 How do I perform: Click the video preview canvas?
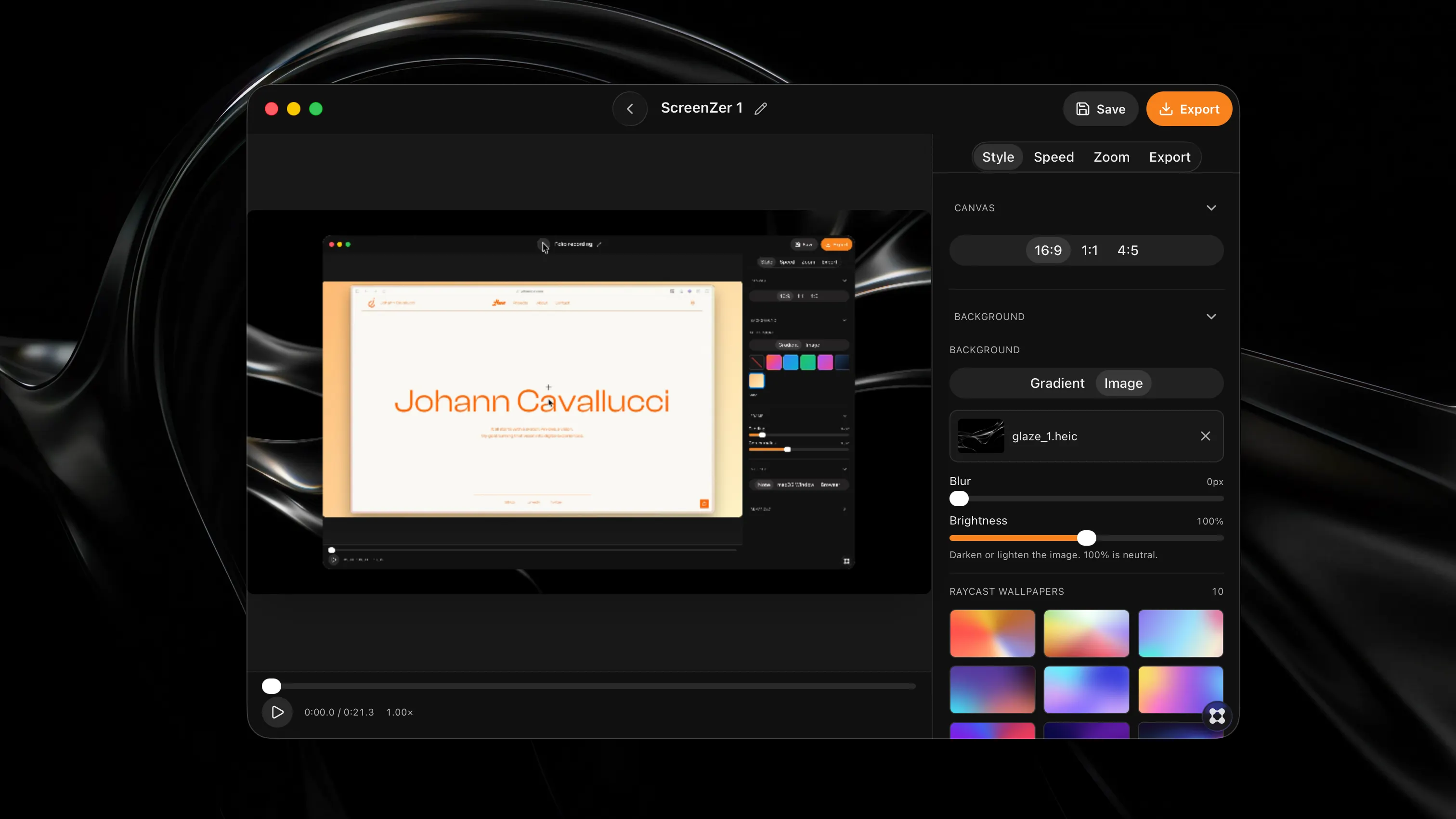[x=589, y=402]
